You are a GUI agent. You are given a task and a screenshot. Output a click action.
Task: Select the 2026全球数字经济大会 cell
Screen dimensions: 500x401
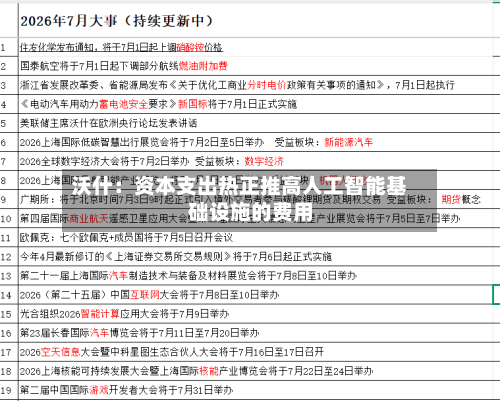256,161
